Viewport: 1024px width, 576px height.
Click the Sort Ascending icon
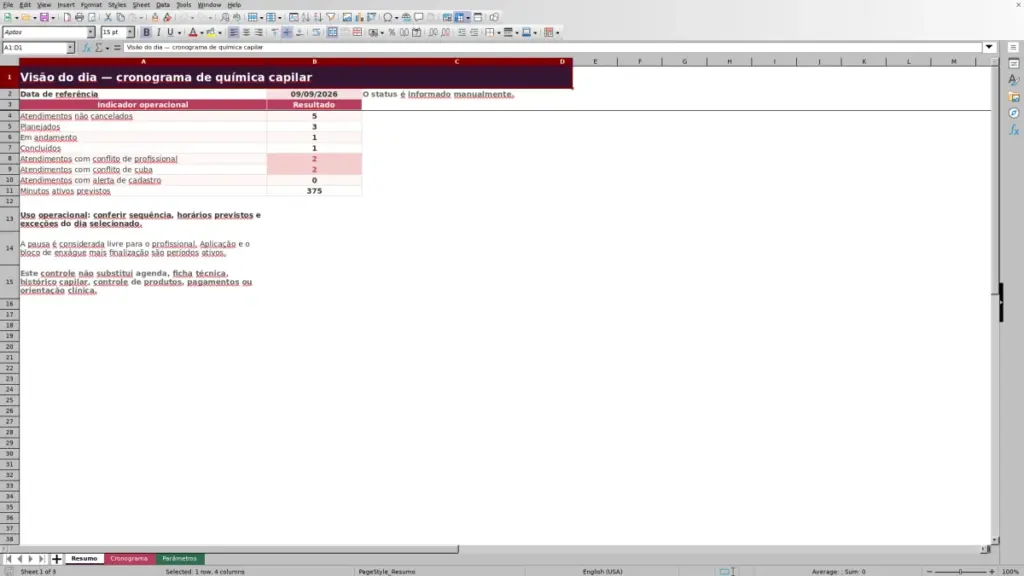[x=306, y=18]
